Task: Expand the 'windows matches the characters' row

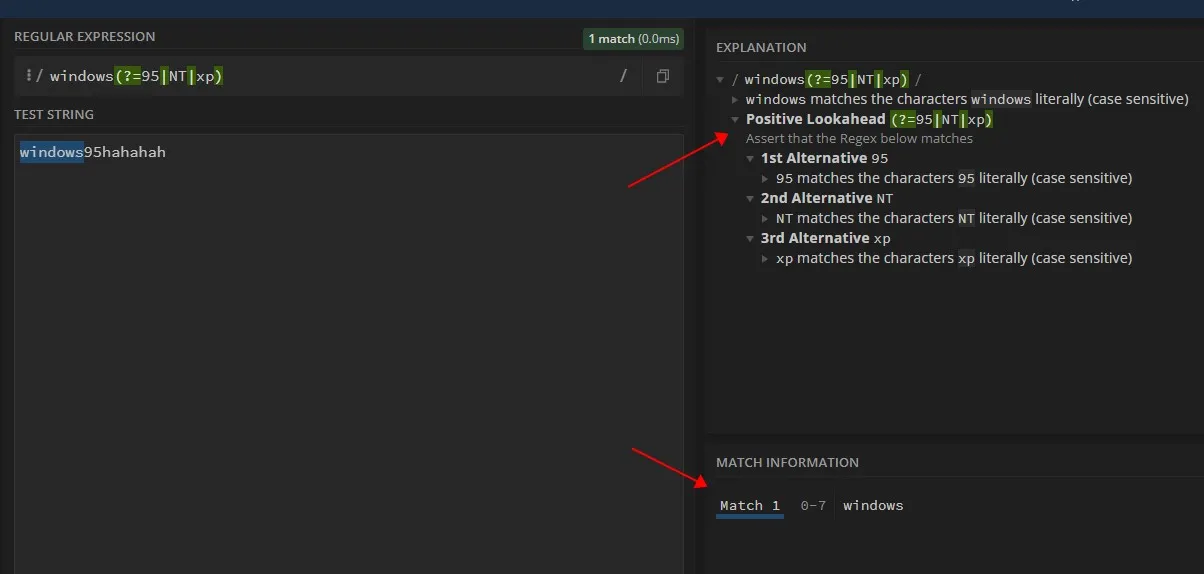Action: tap(736, 100)
